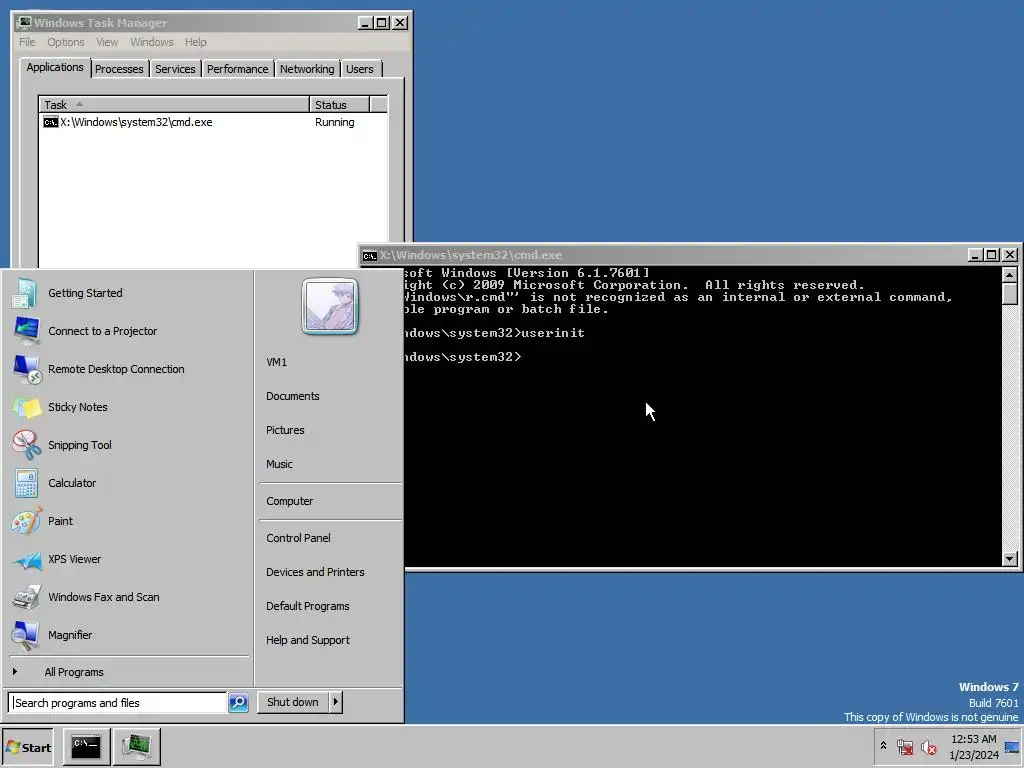
Task: Click the network tray icon
Action: [905, 746]
